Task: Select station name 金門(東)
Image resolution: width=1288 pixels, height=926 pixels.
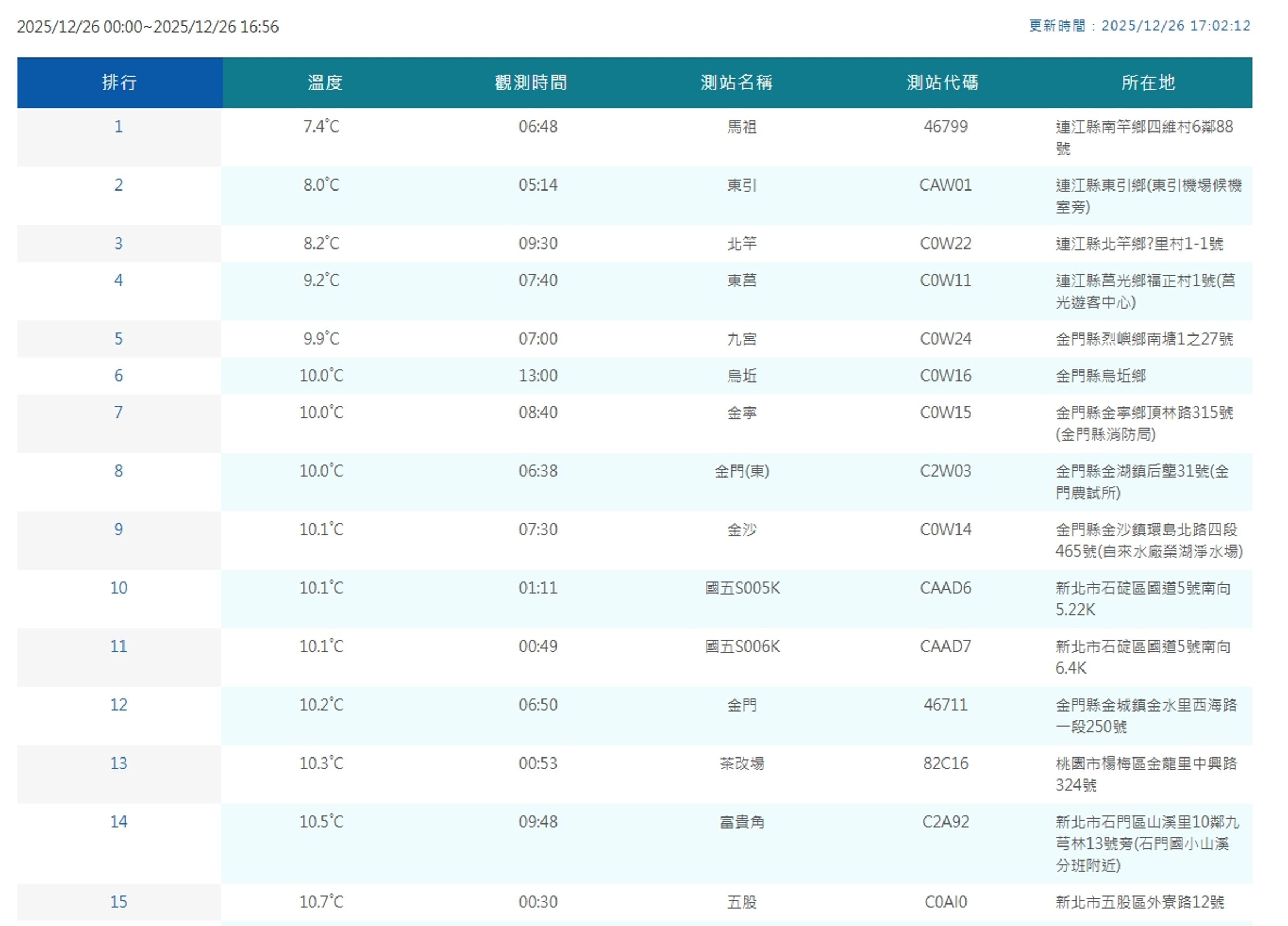Action: [x=742, y=471]
